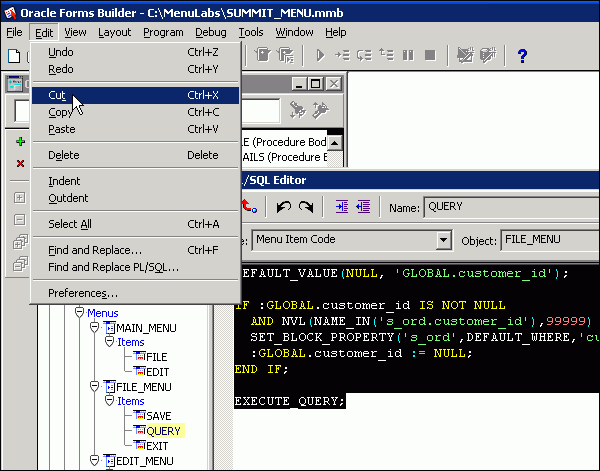Click the Outdent icon in PL/SQL Editor
Screen dimensions: 600x471
tap(363, 207)
